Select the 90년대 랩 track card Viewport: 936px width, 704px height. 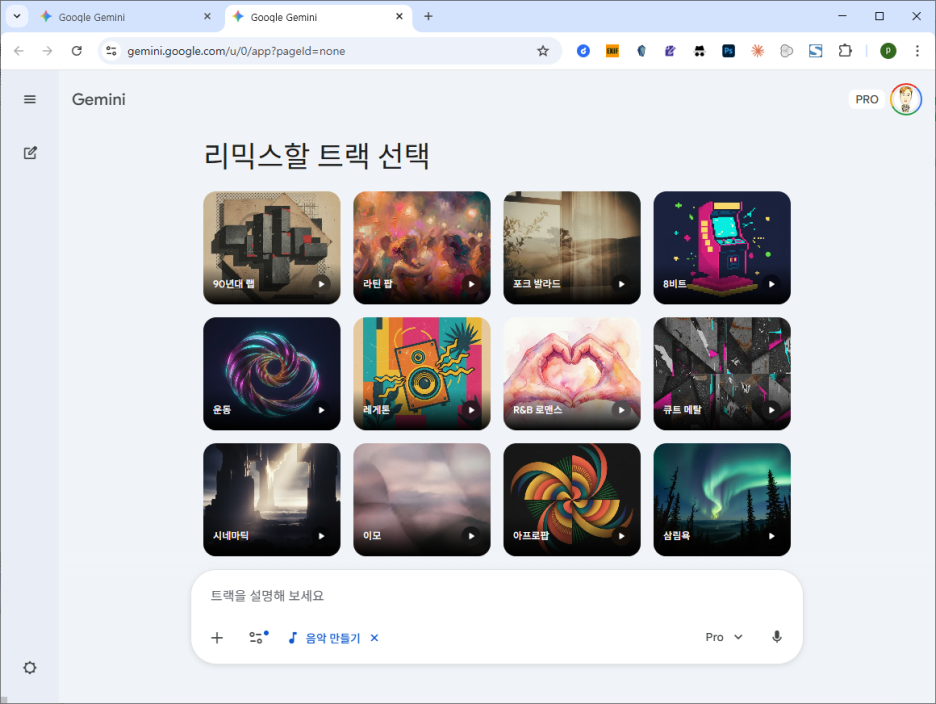(272, 247)
